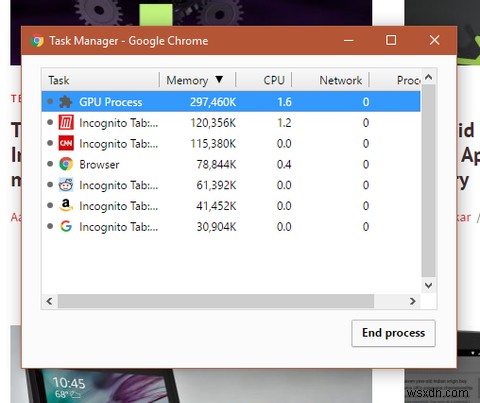
Task: Select Incognito Tab label in the 61,392K row
Action: coord(119,185)
